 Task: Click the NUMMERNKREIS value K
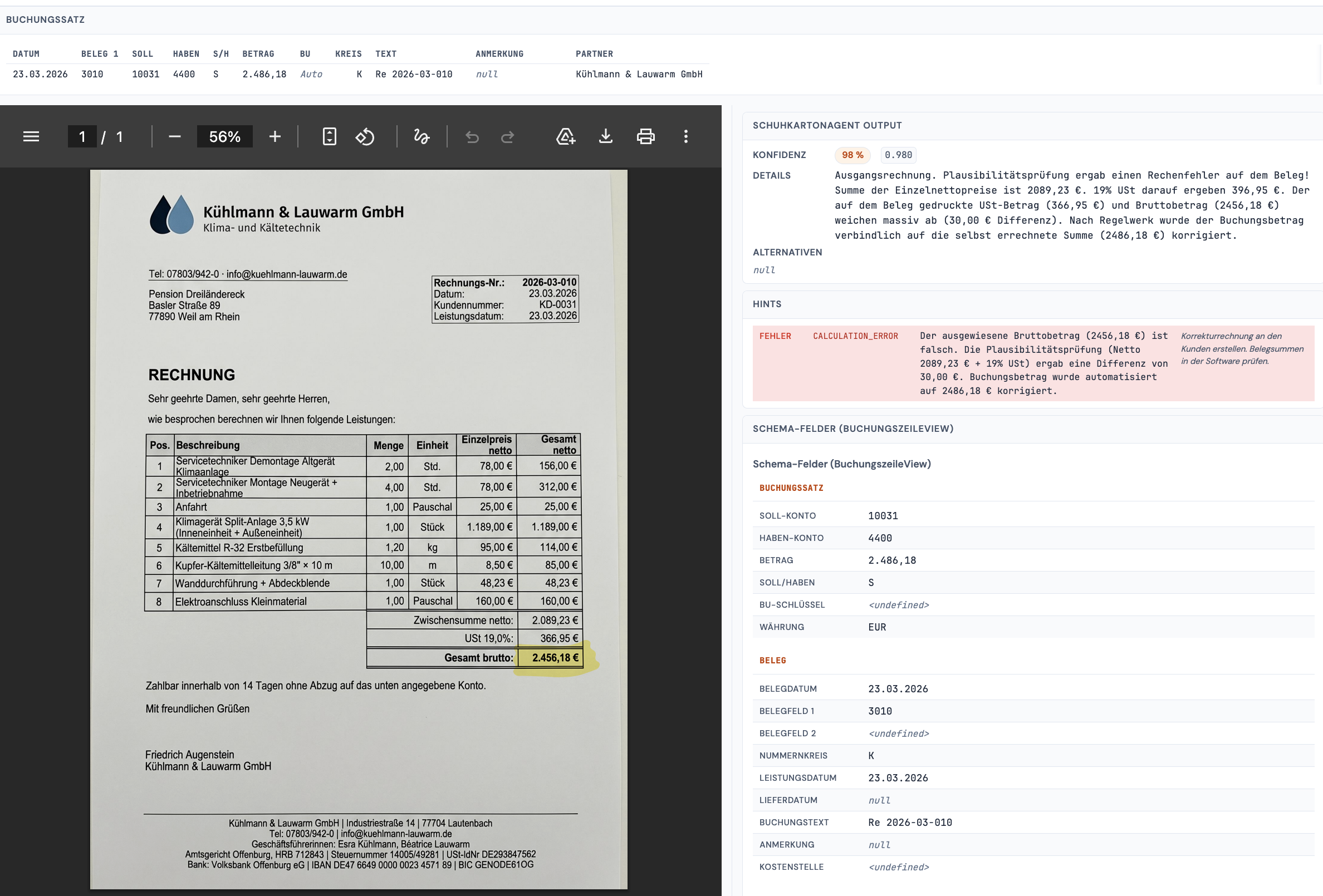click(x=871, y=756)
